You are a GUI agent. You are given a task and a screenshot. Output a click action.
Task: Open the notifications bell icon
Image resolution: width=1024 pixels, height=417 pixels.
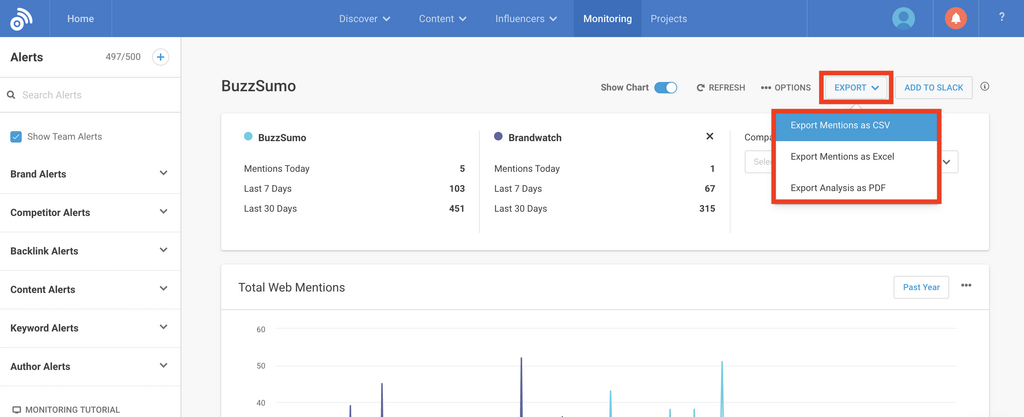[956, 18]
